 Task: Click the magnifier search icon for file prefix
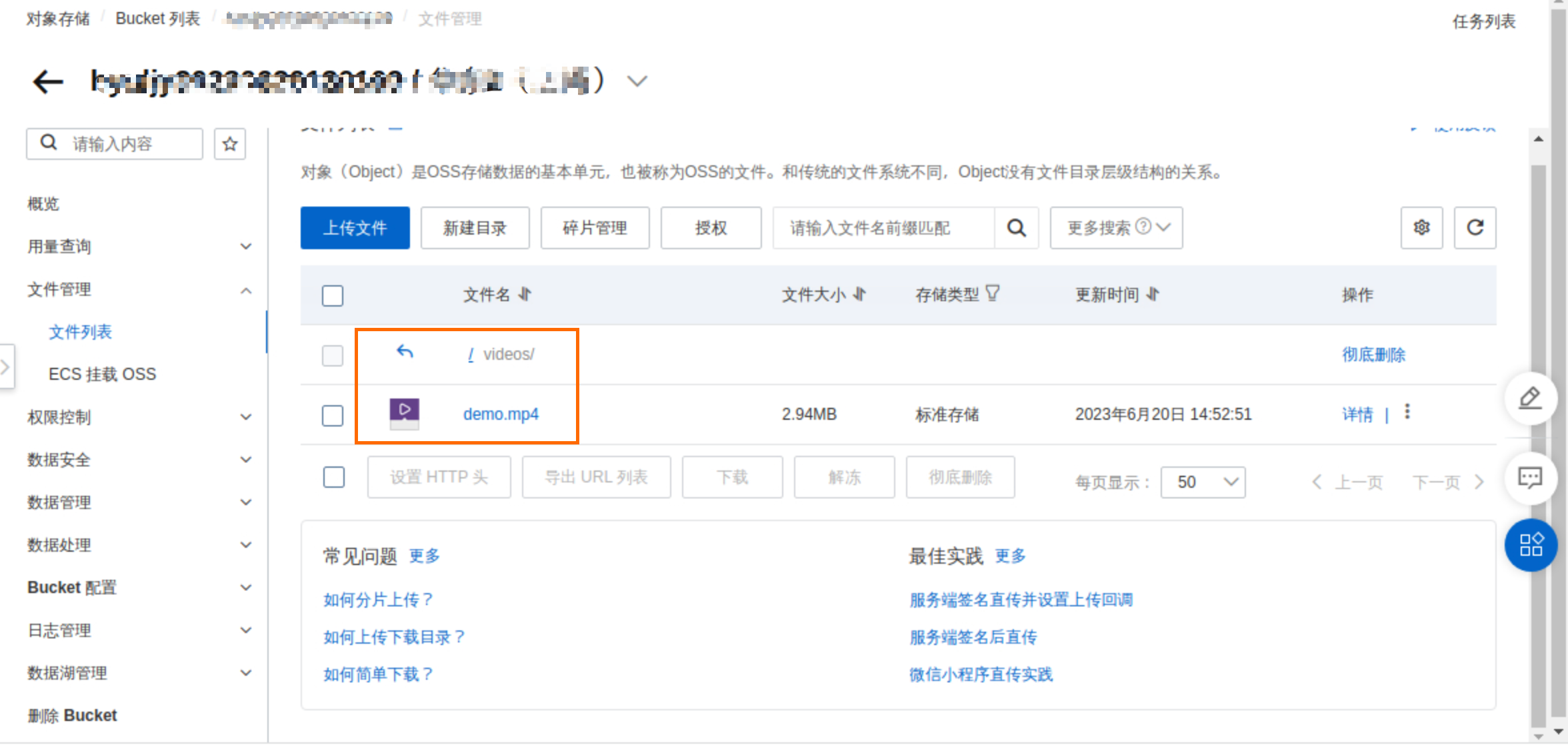[1016, 228]
